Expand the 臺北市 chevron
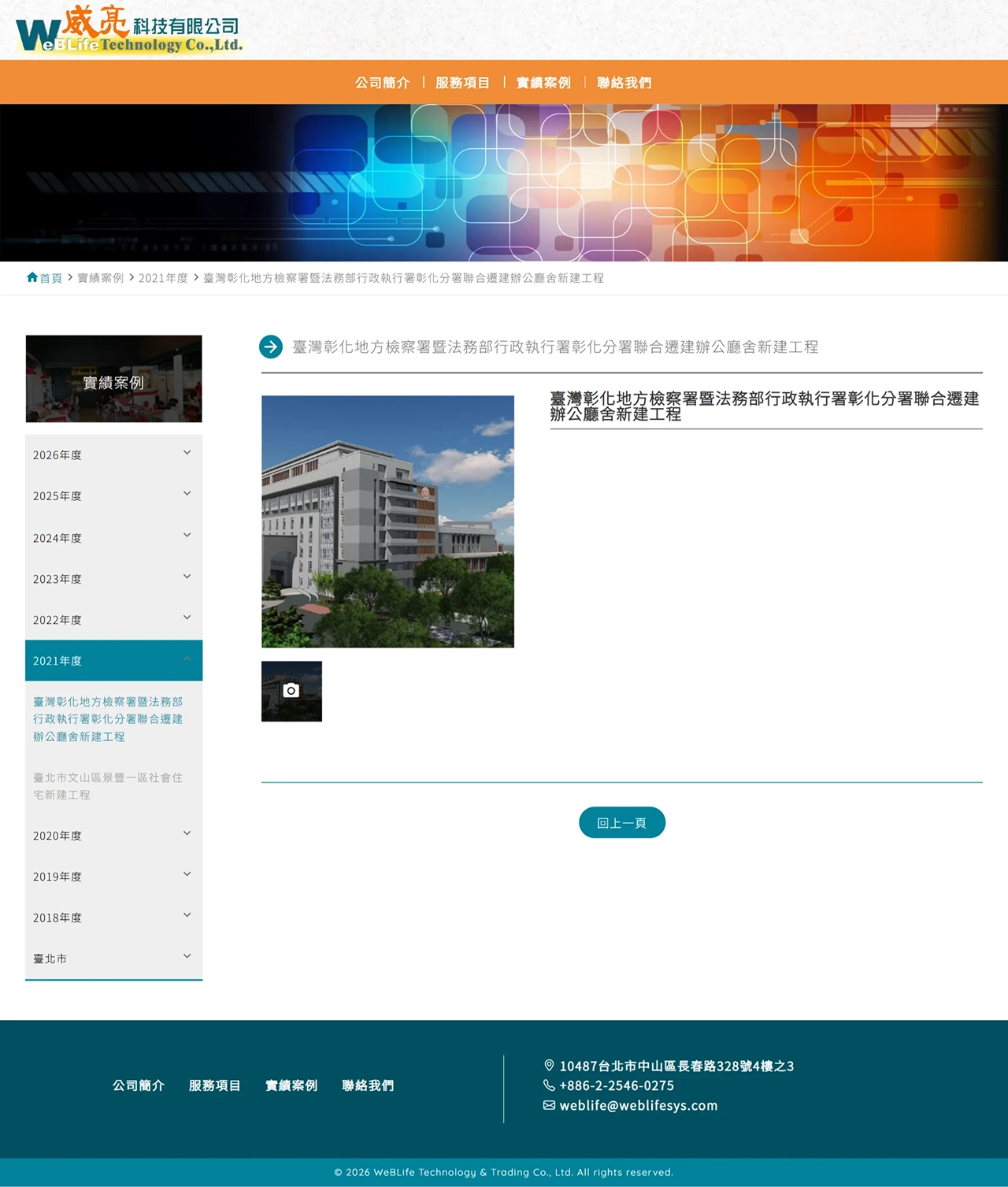 coord(187,956)
